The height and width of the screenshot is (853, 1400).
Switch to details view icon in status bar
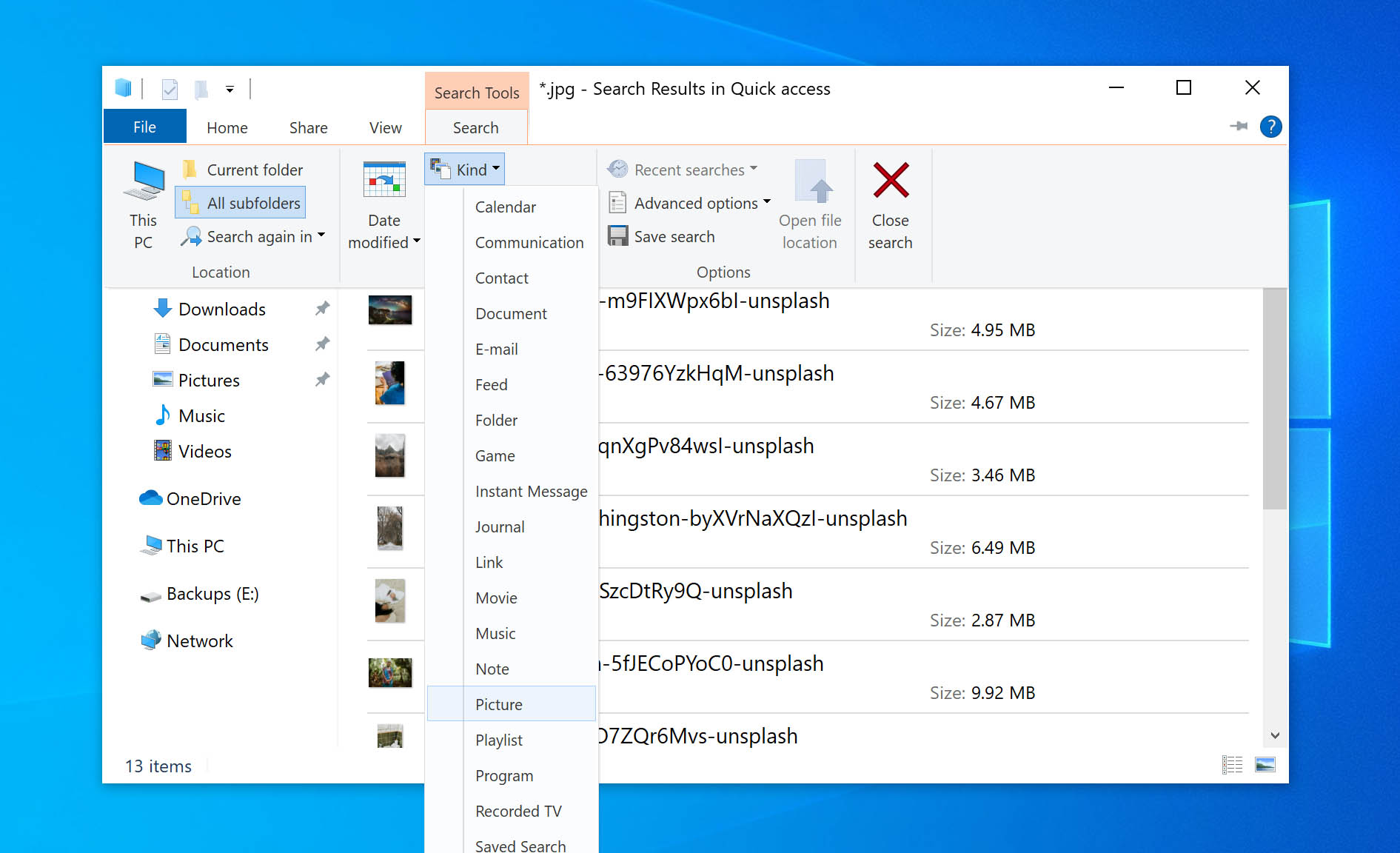point(1233,765)
